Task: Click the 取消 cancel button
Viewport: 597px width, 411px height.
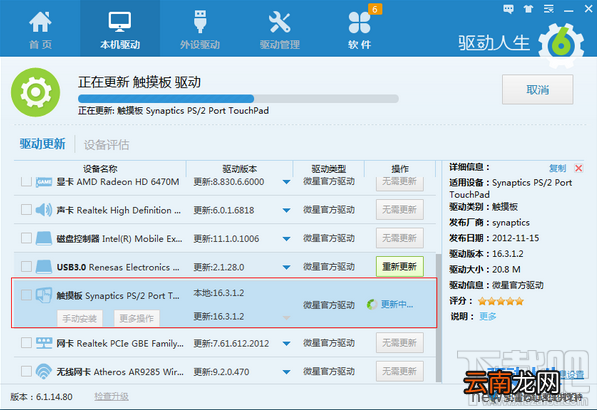Action: point(538,90)
